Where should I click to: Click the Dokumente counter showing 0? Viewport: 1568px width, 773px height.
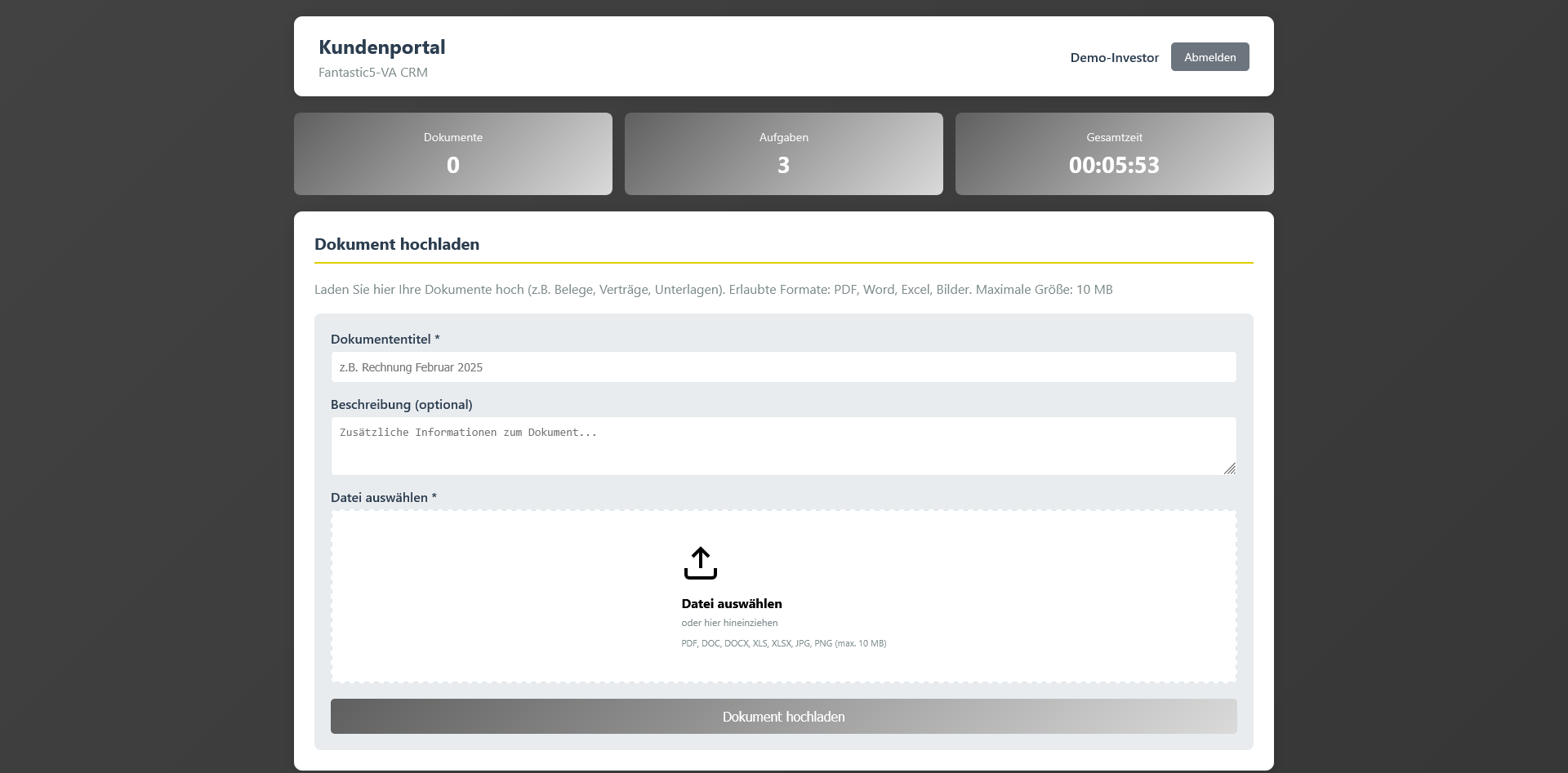pyautogui.click(x=452, y=165)
